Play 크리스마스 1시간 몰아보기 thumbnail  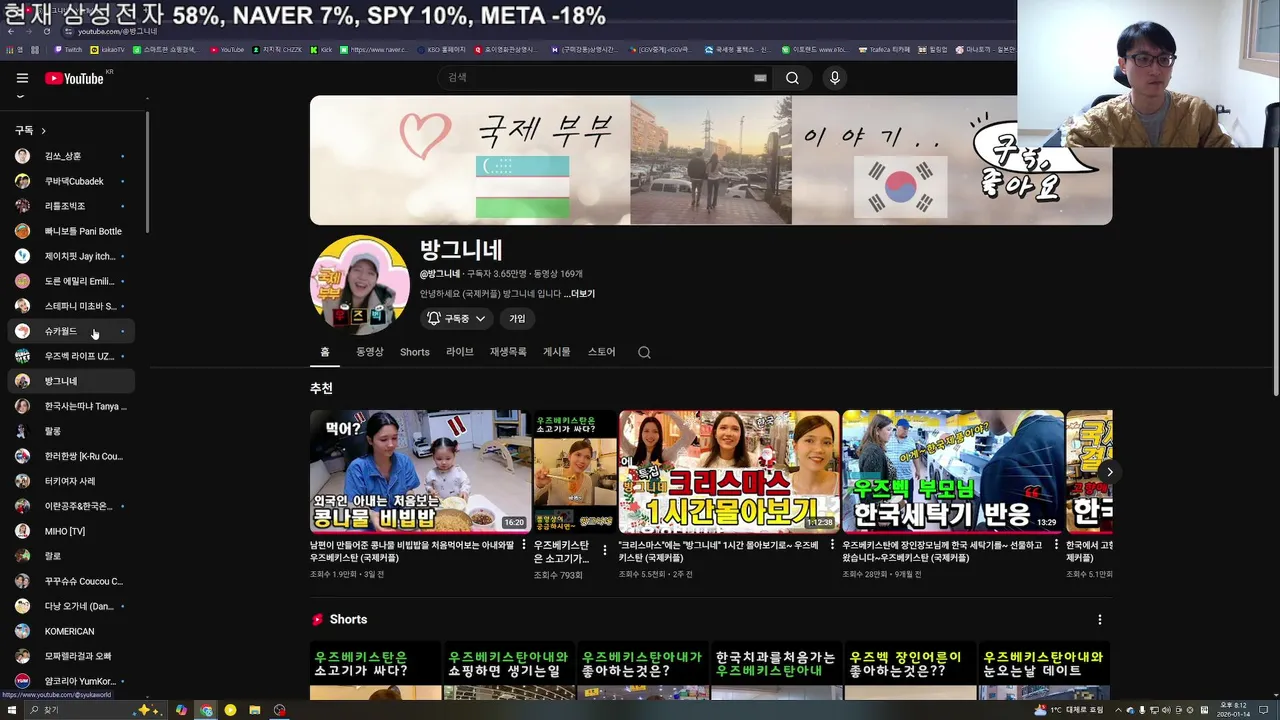point(729,471)
